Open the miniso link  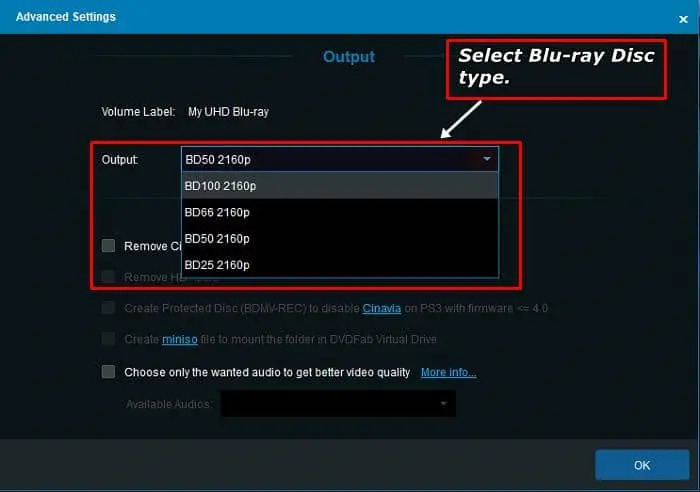tap(179, 339)
